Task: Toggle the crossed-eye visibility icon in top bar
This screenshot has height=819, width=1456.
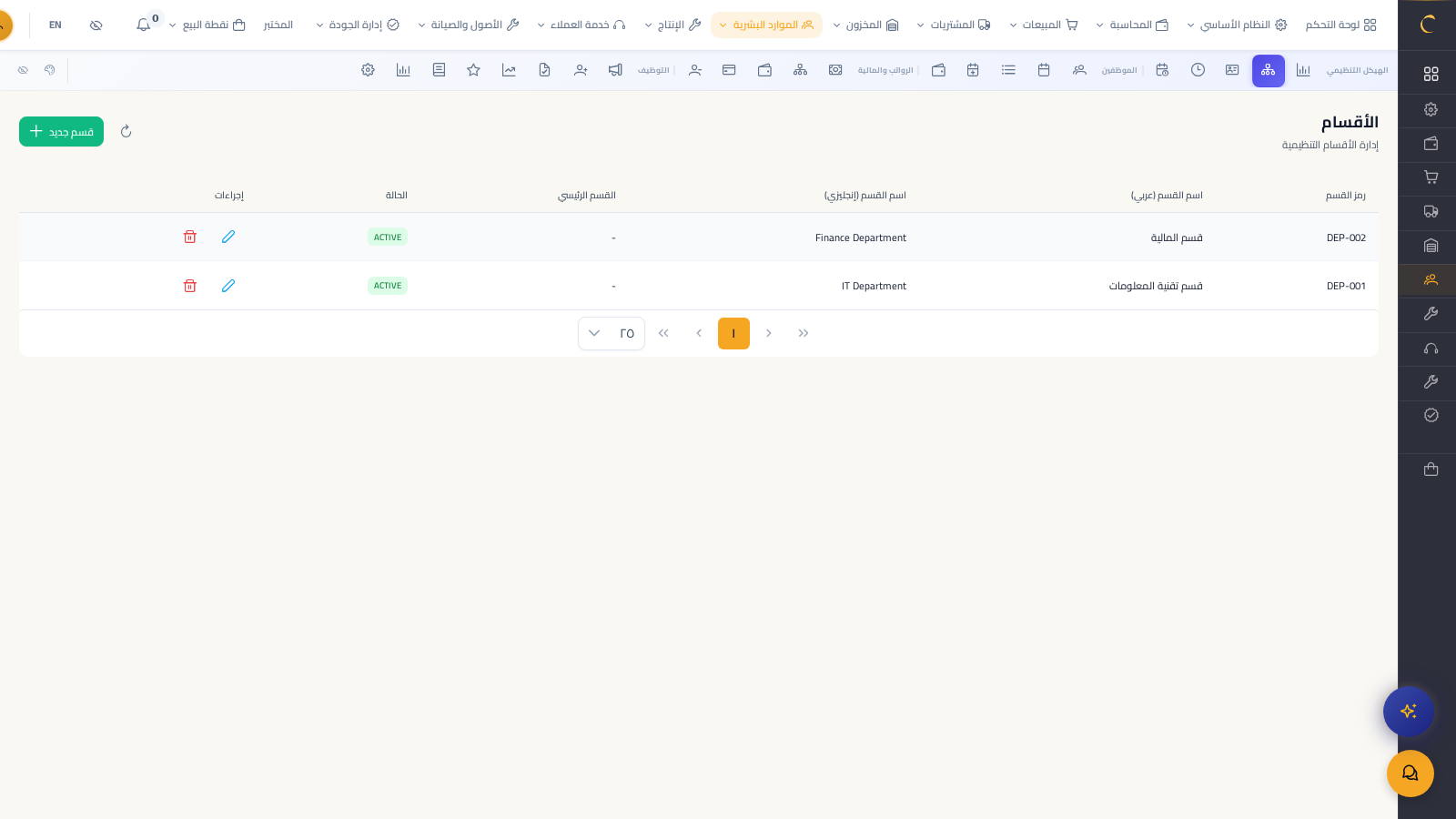Action: click(96, 25)
